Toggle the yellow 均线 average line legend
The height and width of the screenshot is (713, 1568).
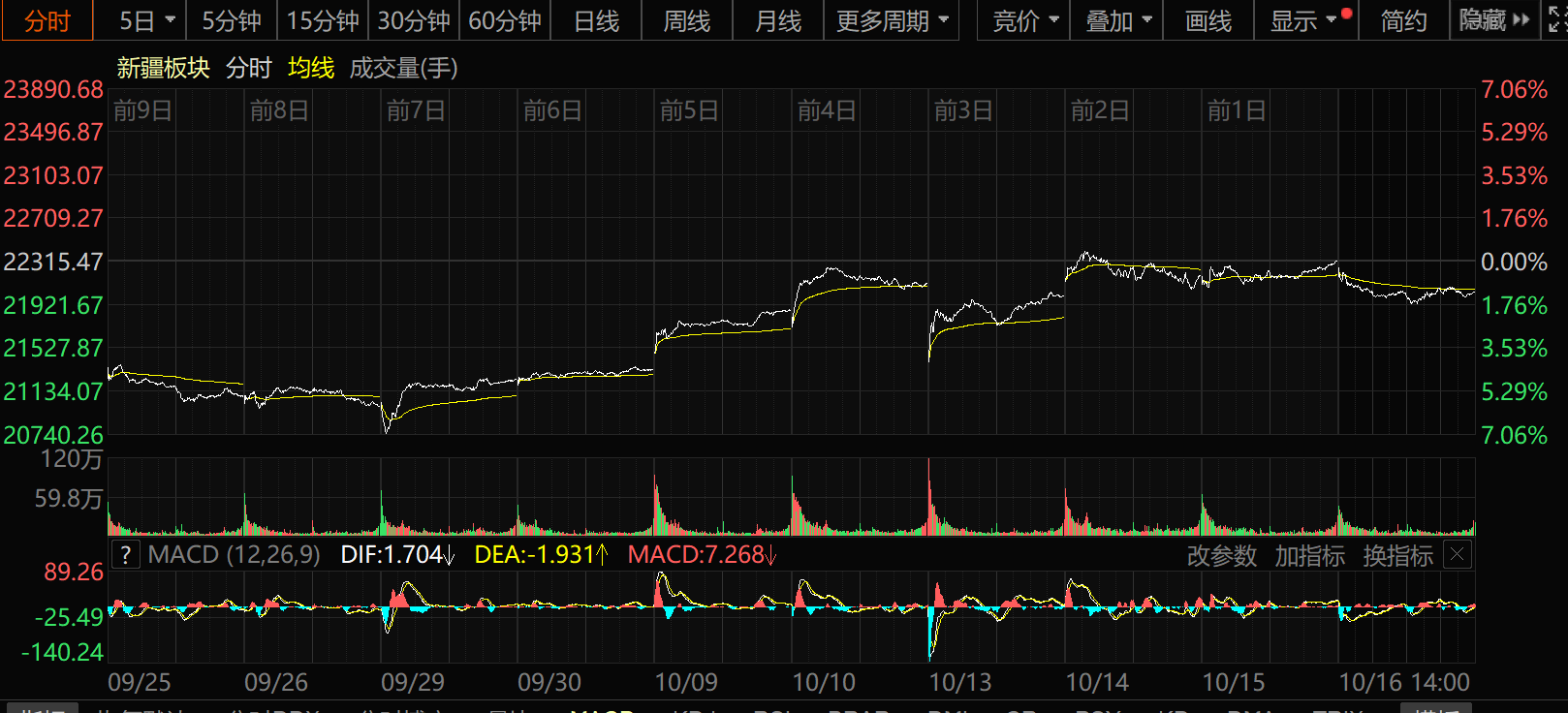[x=310, y=68]
